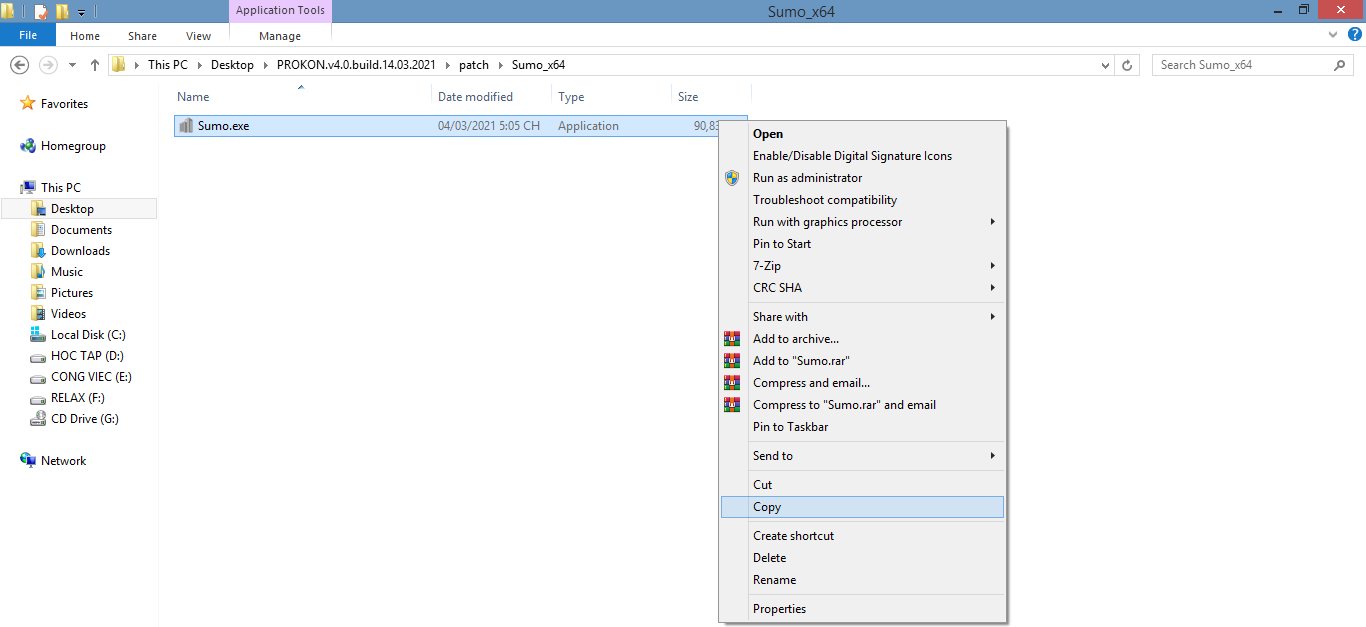Open the recent locations dropdown arrow

click(72, 65)
